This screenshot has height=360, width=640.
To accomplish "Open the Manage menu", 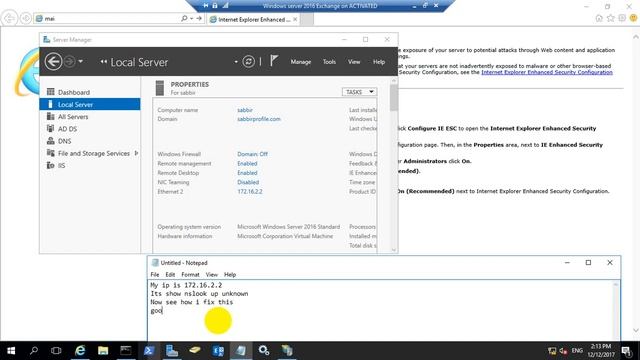I will click(301, 62).
